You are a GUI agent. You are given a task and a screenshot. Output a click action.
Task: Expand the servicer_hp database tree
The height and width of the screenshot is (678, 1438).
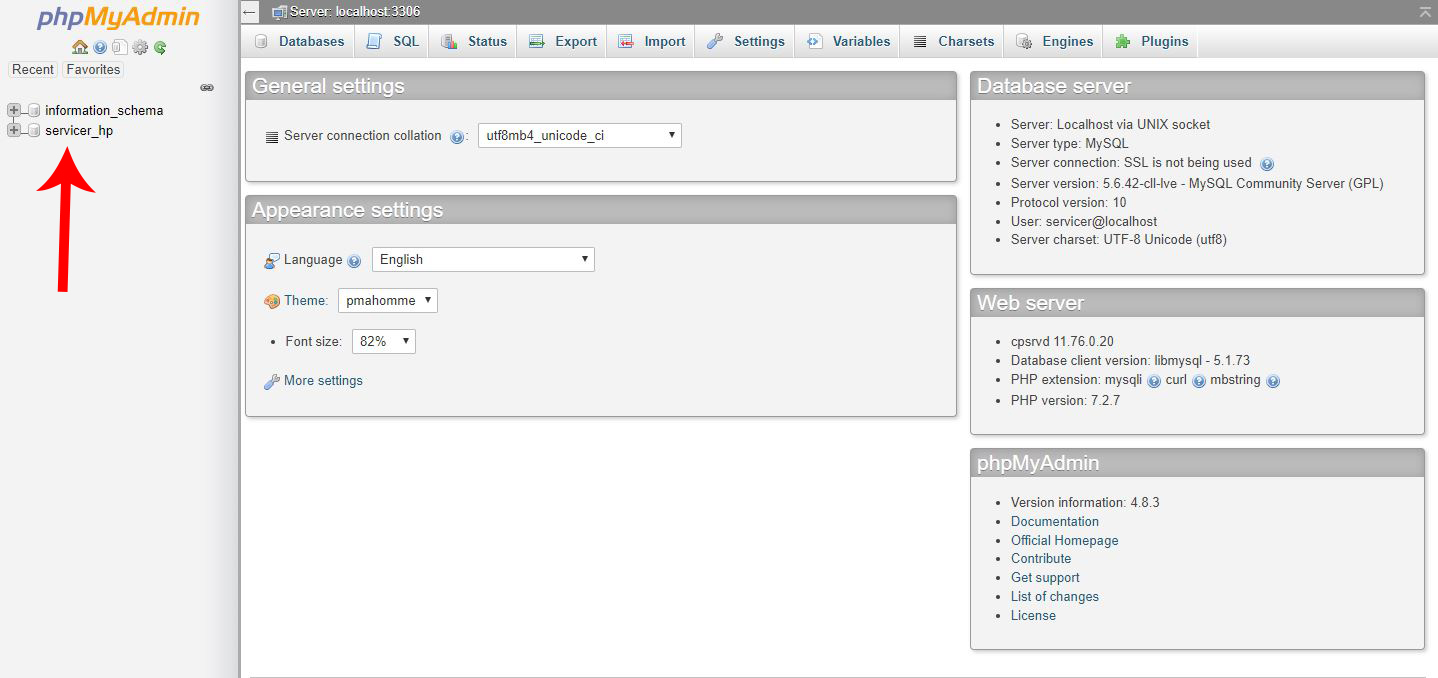coord(13,130)
